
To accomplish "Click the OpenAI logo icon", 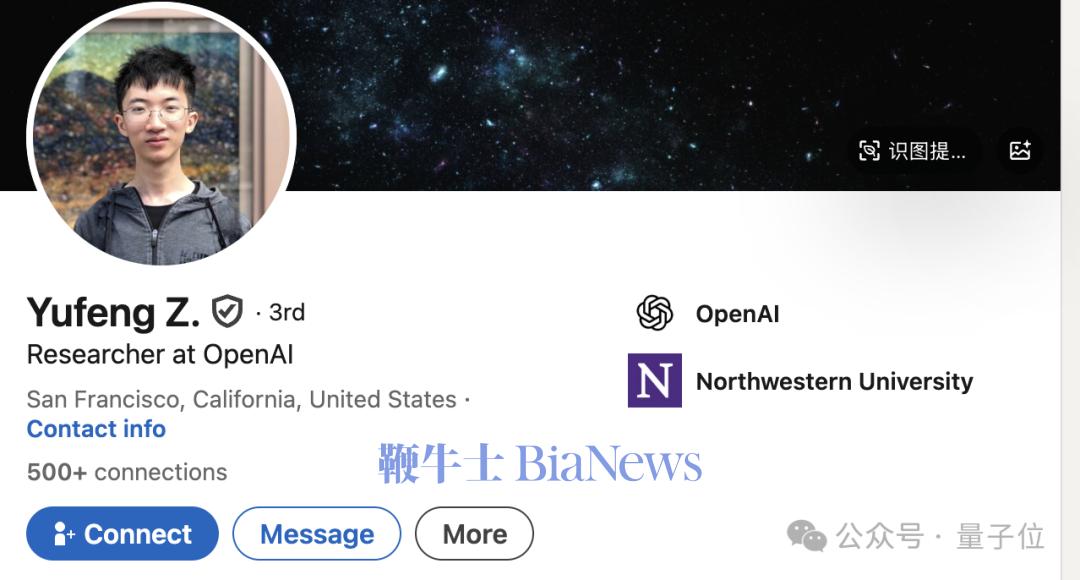I will [654, 313].
